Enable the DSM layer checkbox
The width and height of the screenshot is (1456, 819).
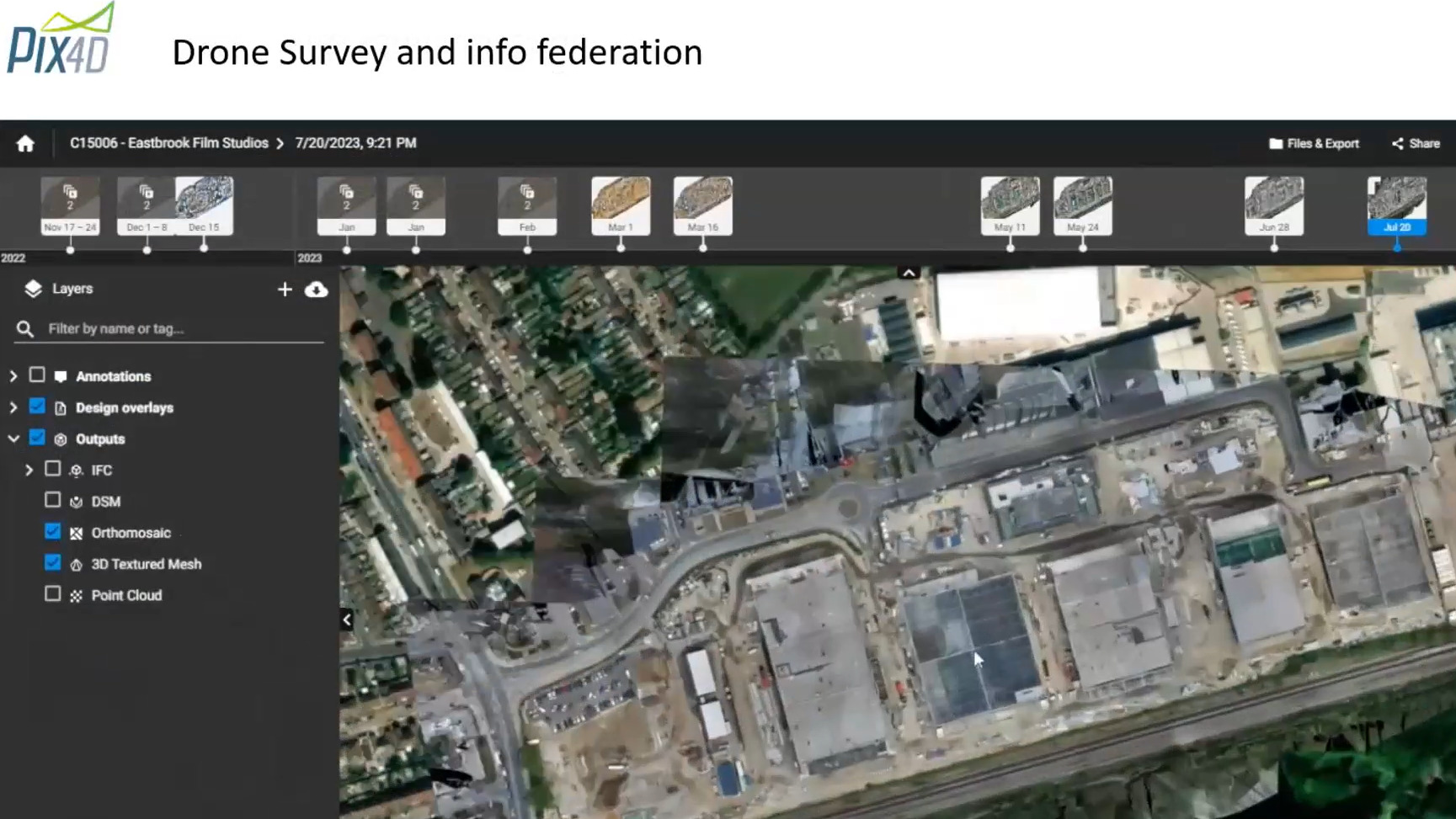[53, 501]
